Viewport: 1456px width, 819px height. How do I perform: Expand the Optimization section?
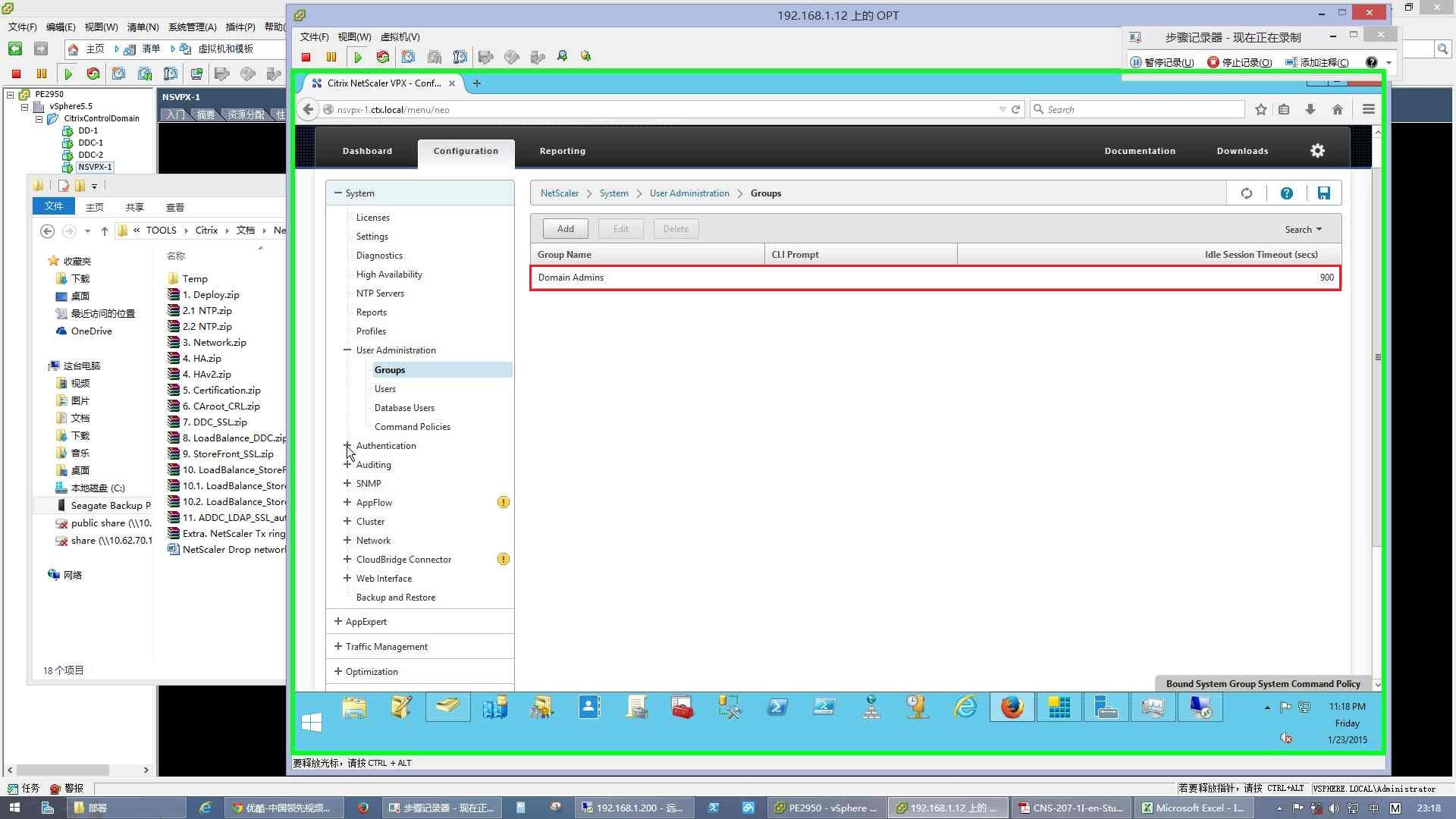(338, 671)
